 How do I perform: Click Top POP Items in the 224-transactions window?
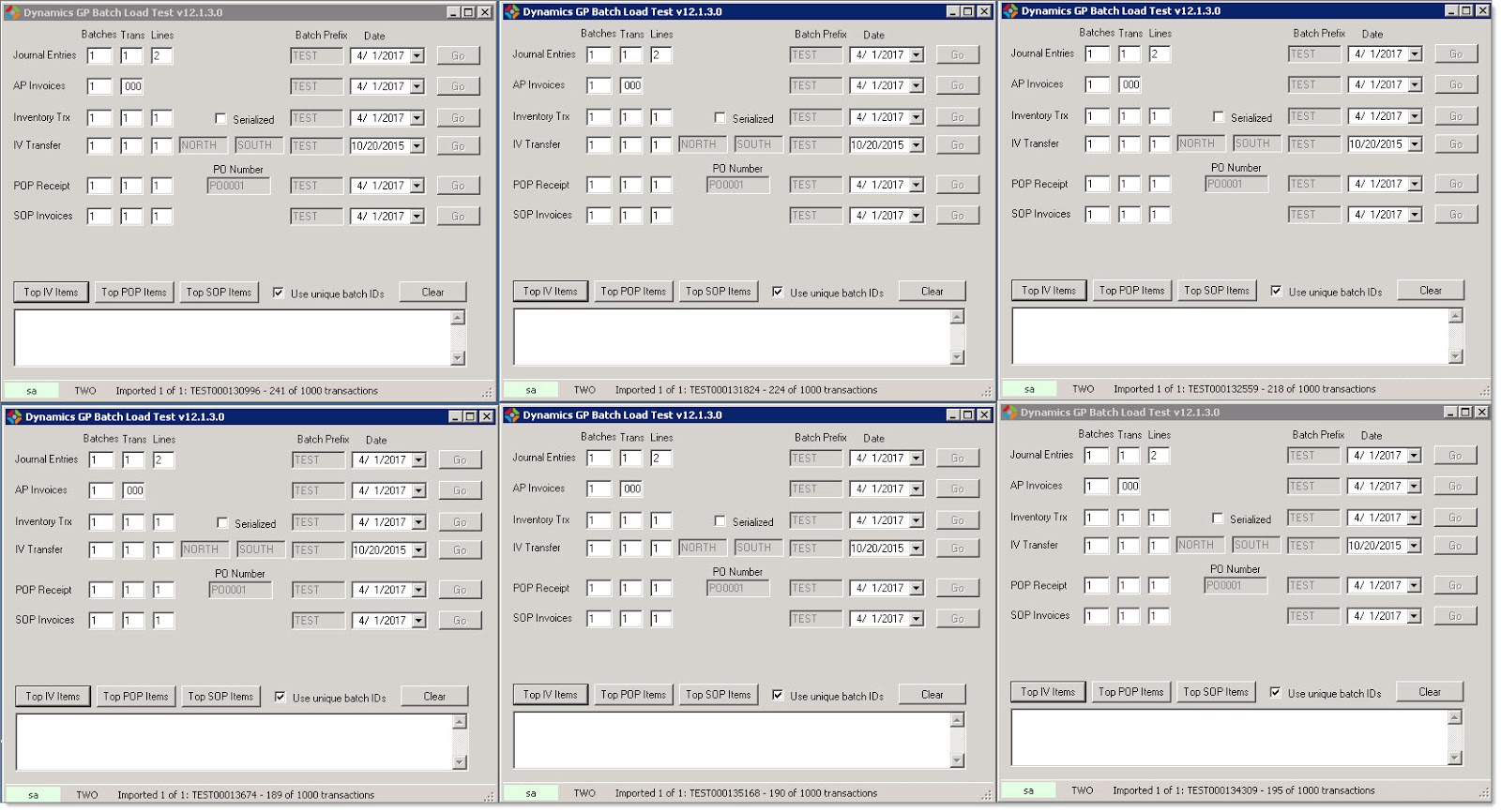633,292
